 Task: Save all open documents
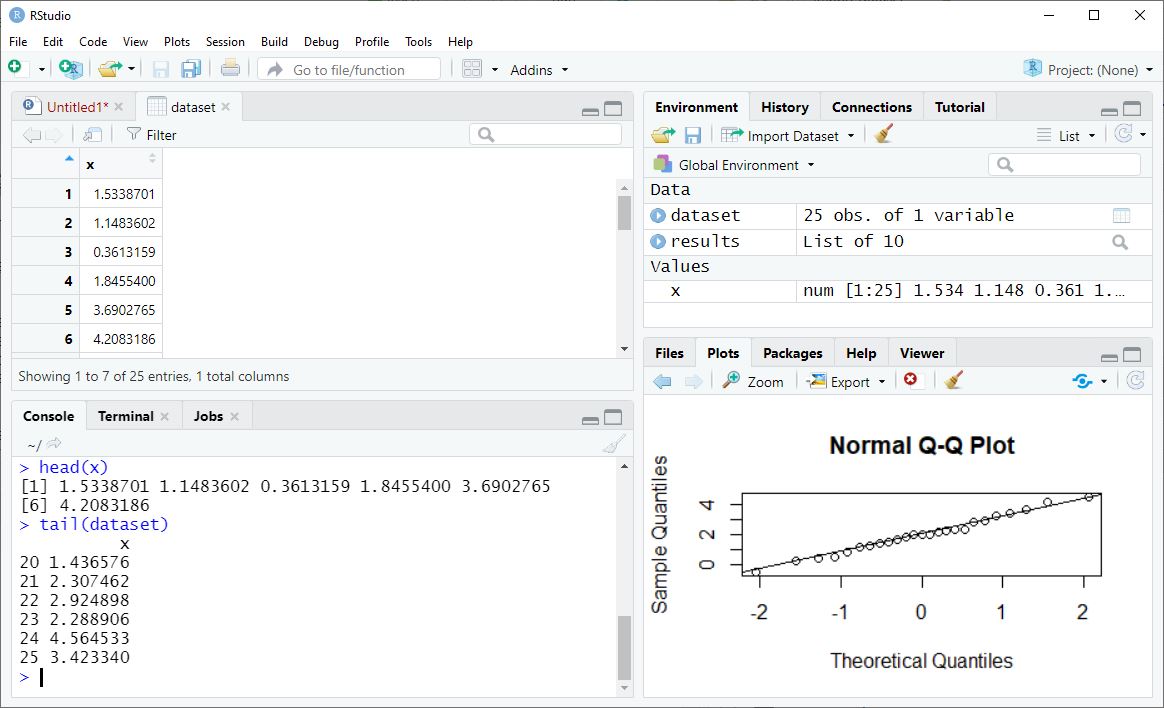coord(190,69)
